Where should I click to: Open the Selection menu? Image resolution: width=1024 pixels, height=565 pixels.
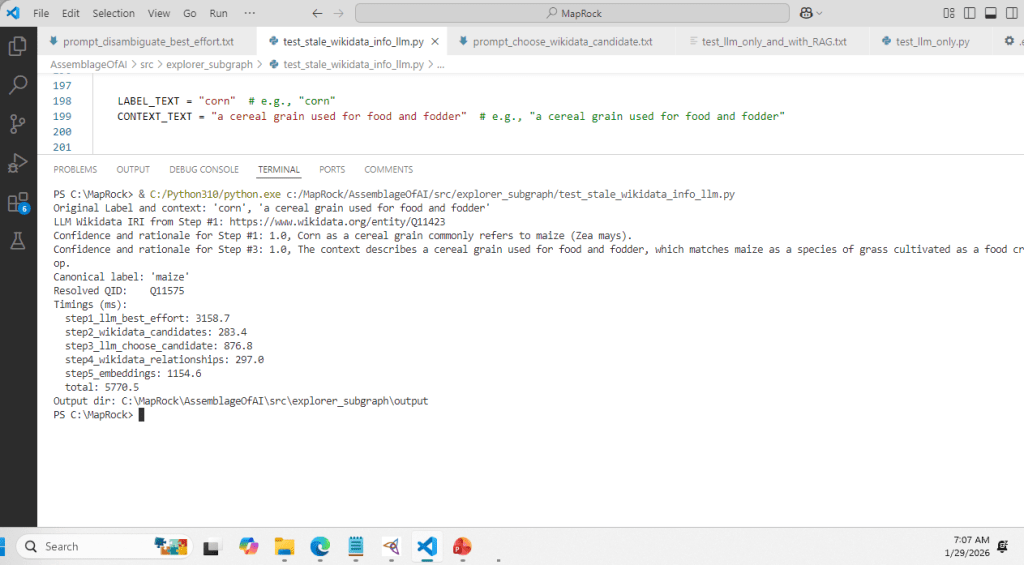pyautogui.click(x=113, y=13)
